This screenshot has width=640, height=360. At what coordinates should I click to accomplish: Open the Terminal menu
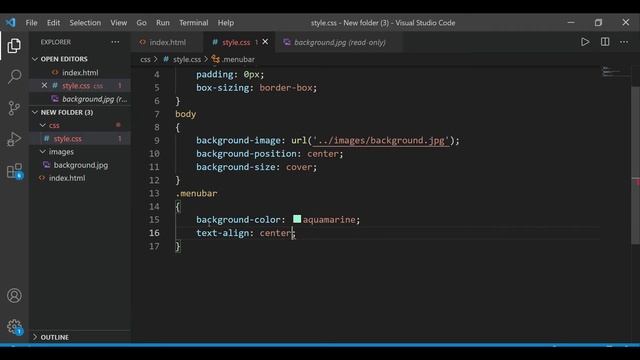(193, 23)
